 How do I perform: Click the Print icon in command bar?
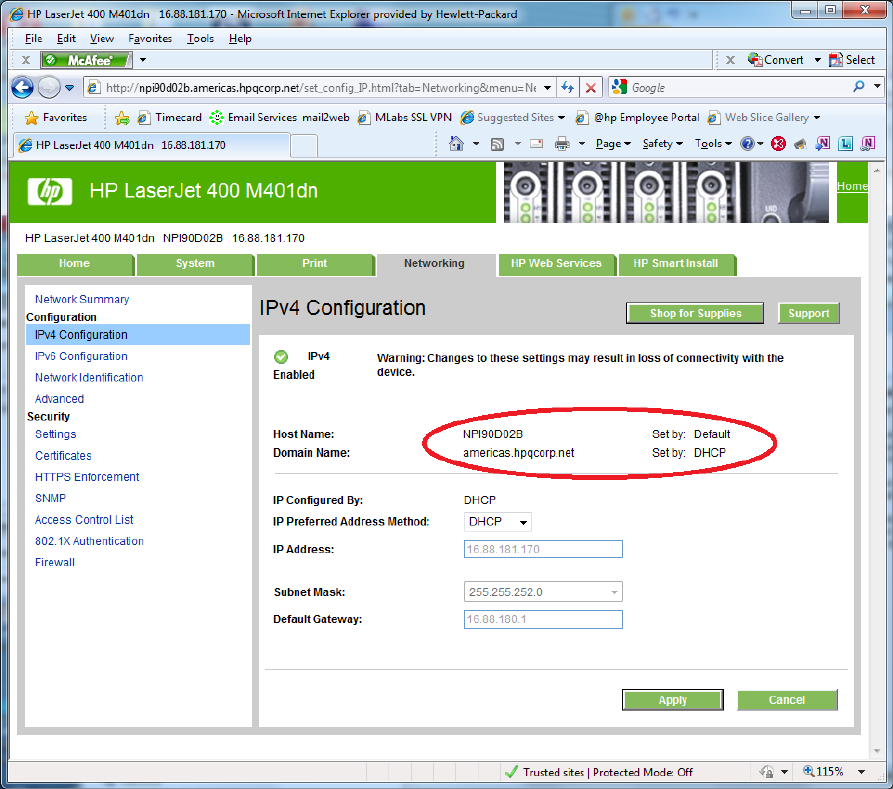click(562, 144)
